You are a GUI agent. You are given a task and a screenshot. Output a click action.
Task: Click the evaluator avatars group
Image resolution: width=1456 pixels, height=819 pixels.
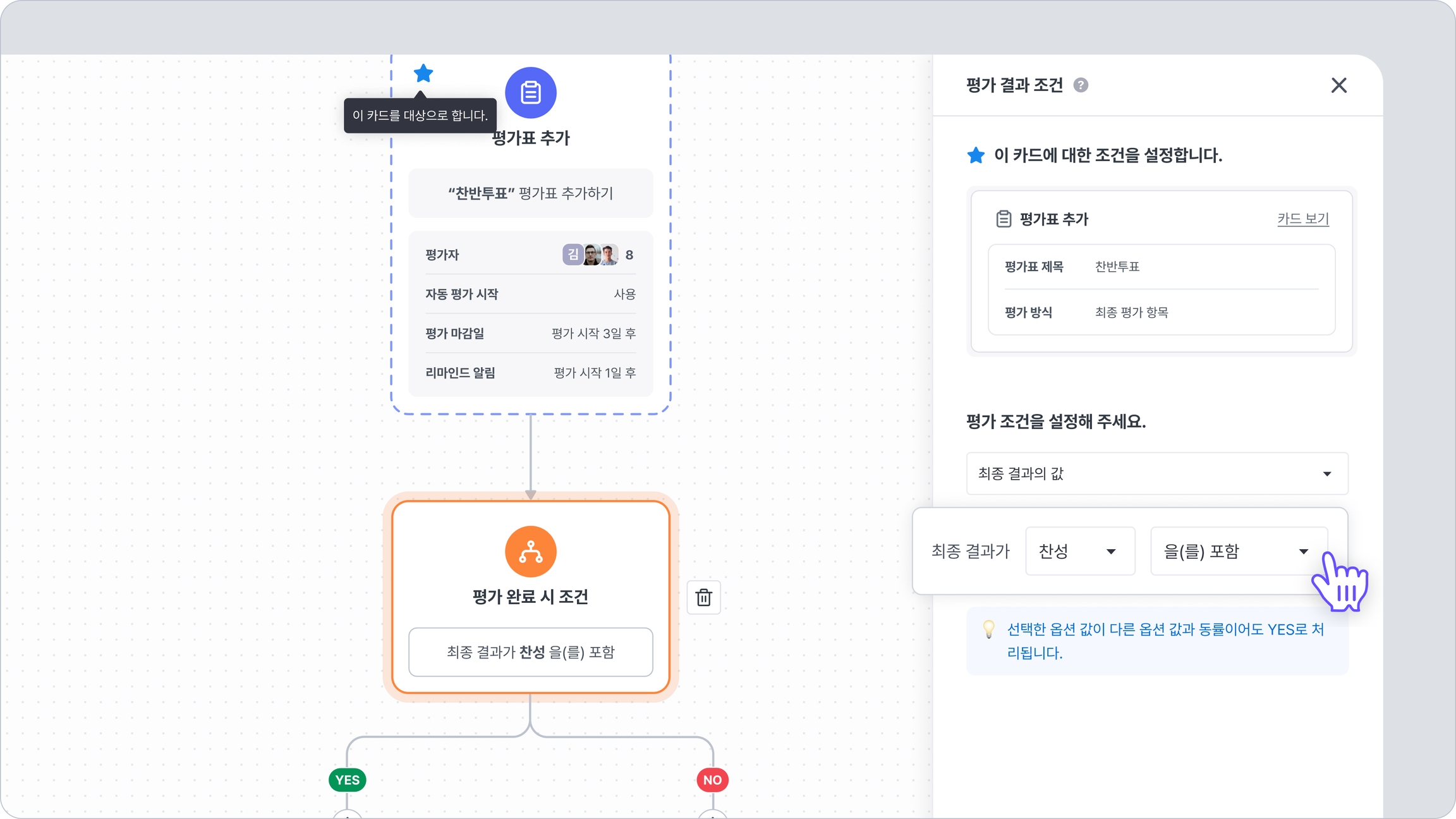click(591, 255)
